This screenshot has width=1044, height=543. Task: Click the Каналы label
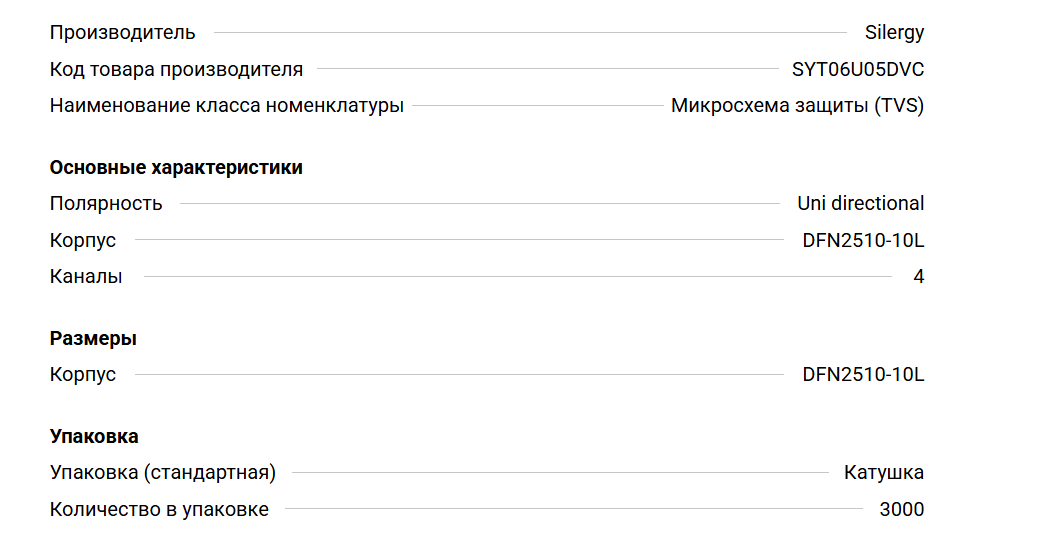point(86,277)
